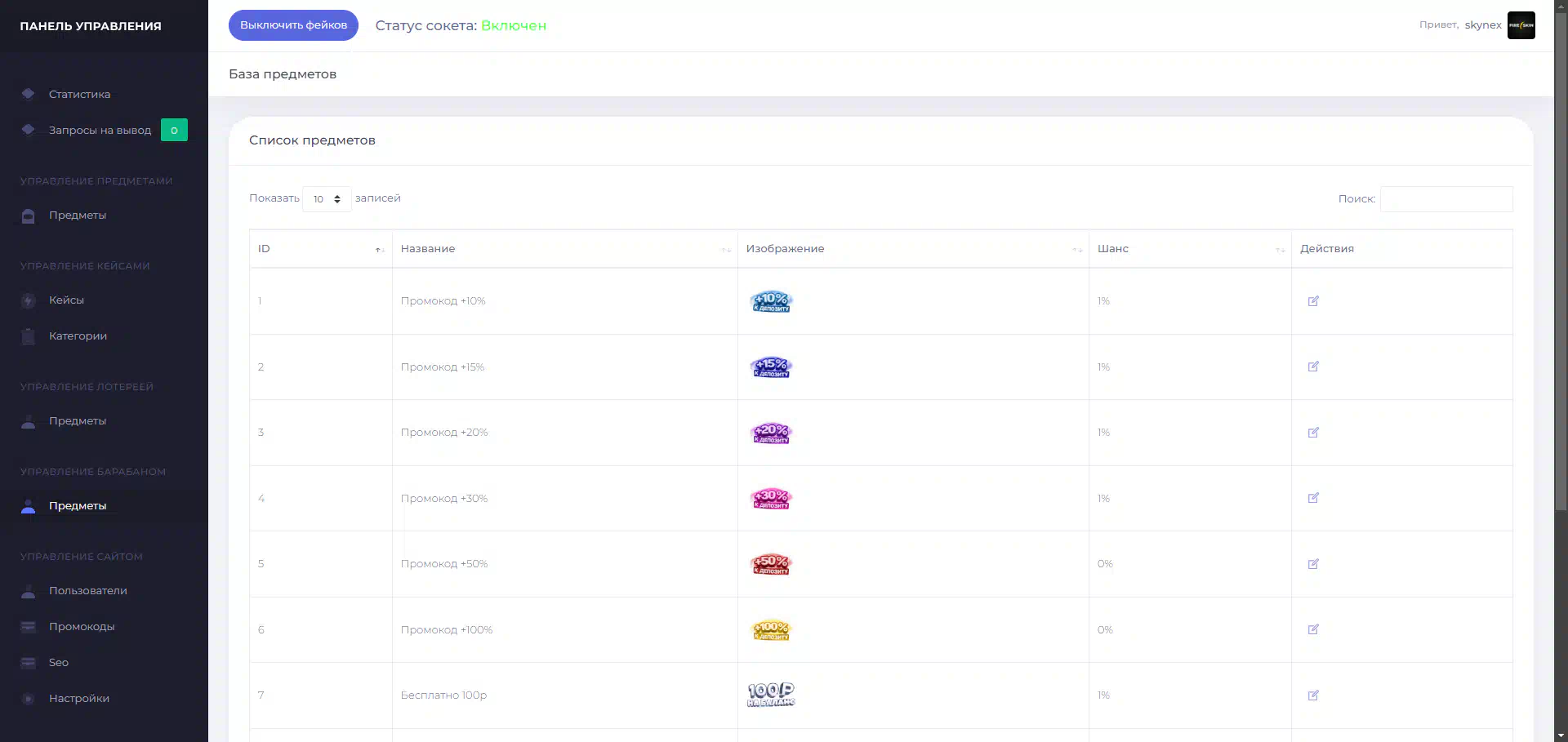Toggle fakes with Выключить фейков button
The height and width of the screenshot is (742, 1568).
point(293,25)
